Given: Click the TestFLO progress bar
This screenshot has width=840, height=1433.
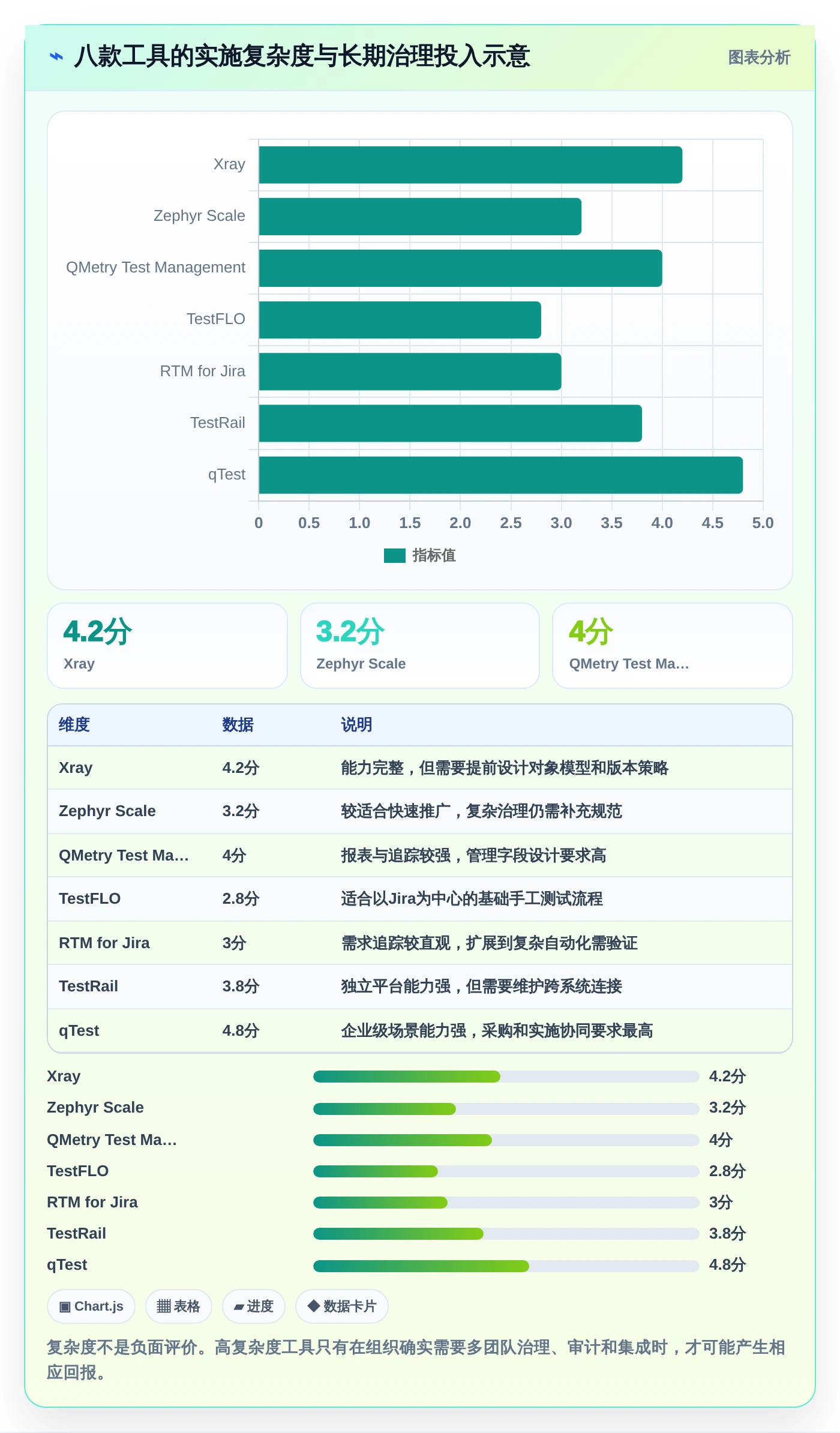Looking at the screenshot, I should 506,1171.
